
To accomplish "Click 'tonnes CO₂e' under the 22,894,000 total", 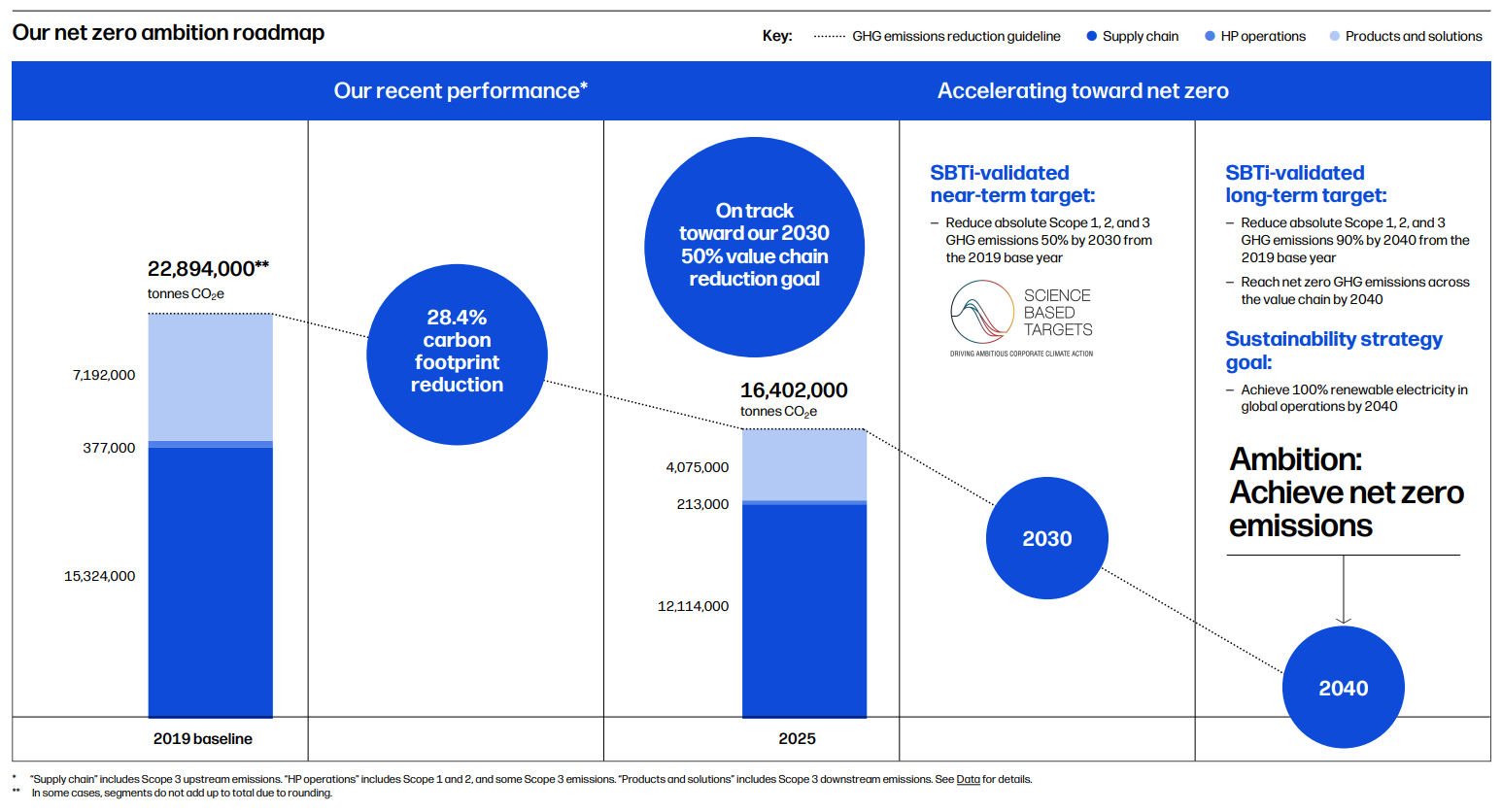I will click(186, 294).
